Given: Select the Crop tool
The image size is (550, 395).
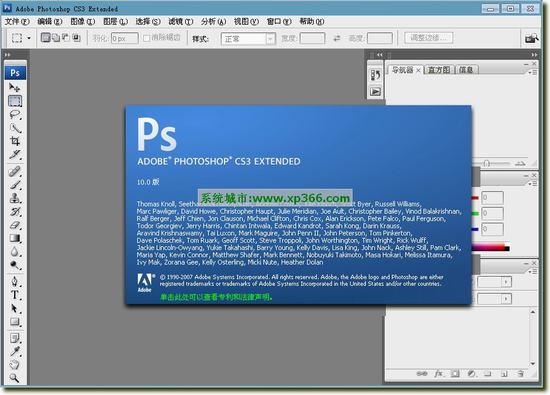Looking at the screenshot, I should pos(15,141).
